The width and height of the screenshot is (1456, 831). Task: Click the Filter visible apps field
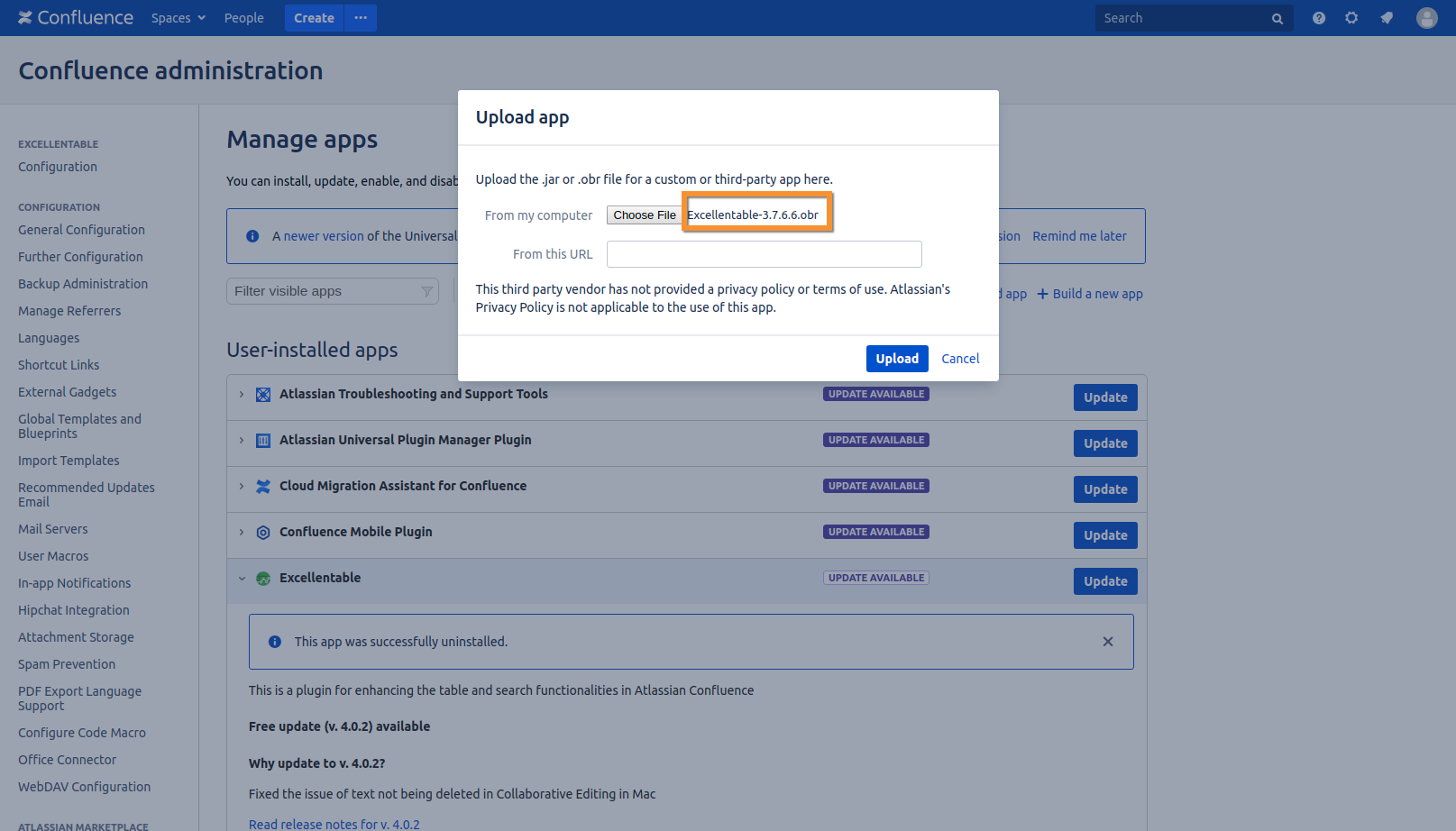(333, 291)
